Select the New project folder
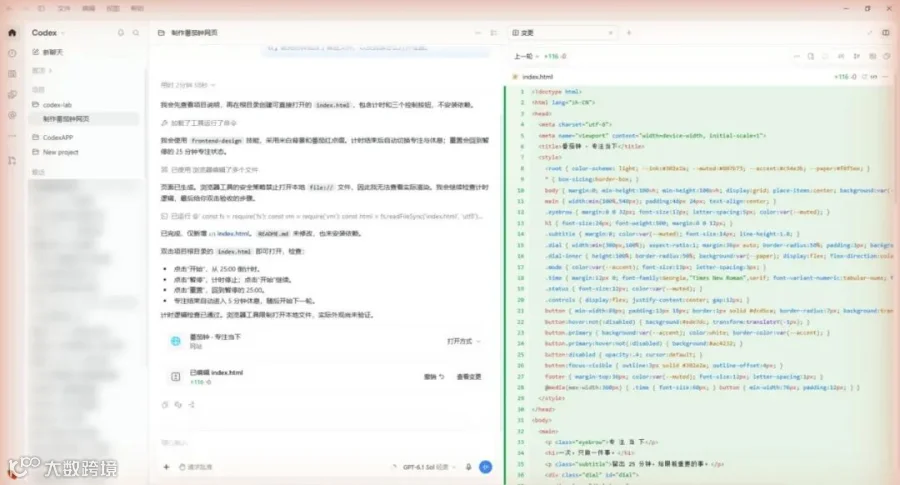Screen dimensions: 900x485 coord(55,152)
